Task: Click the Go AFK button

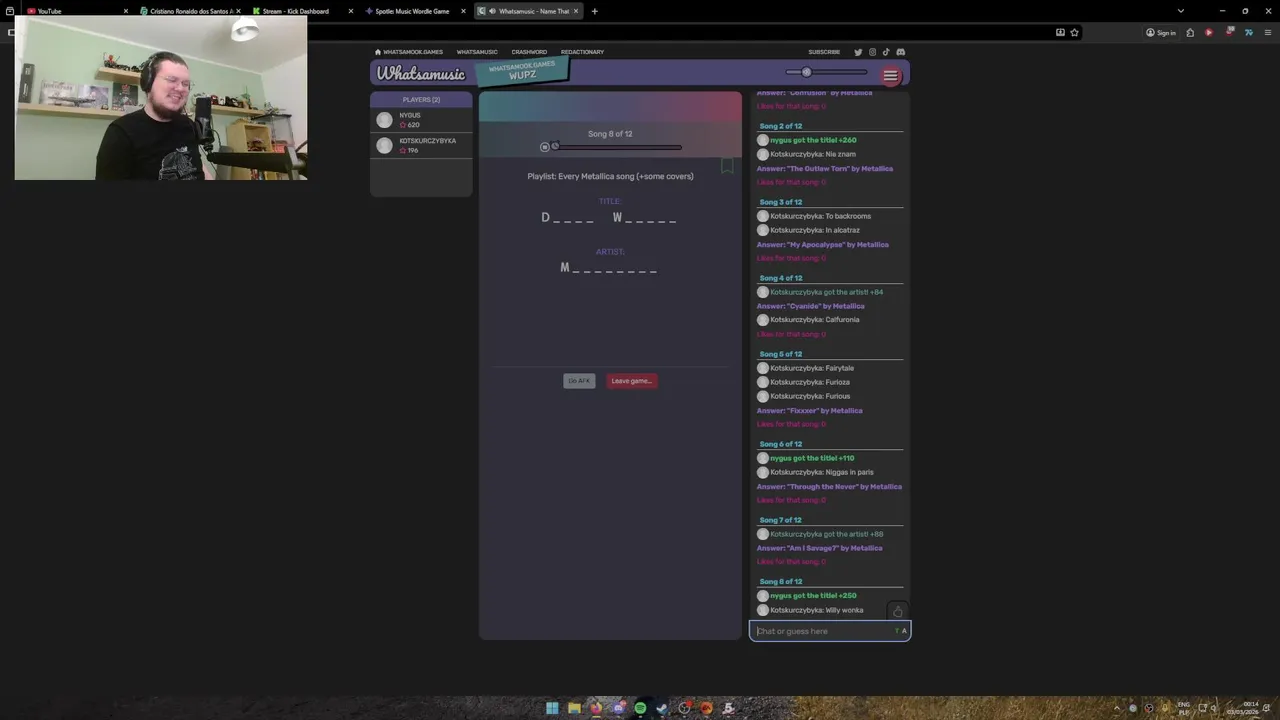Action: pos(579,381)
